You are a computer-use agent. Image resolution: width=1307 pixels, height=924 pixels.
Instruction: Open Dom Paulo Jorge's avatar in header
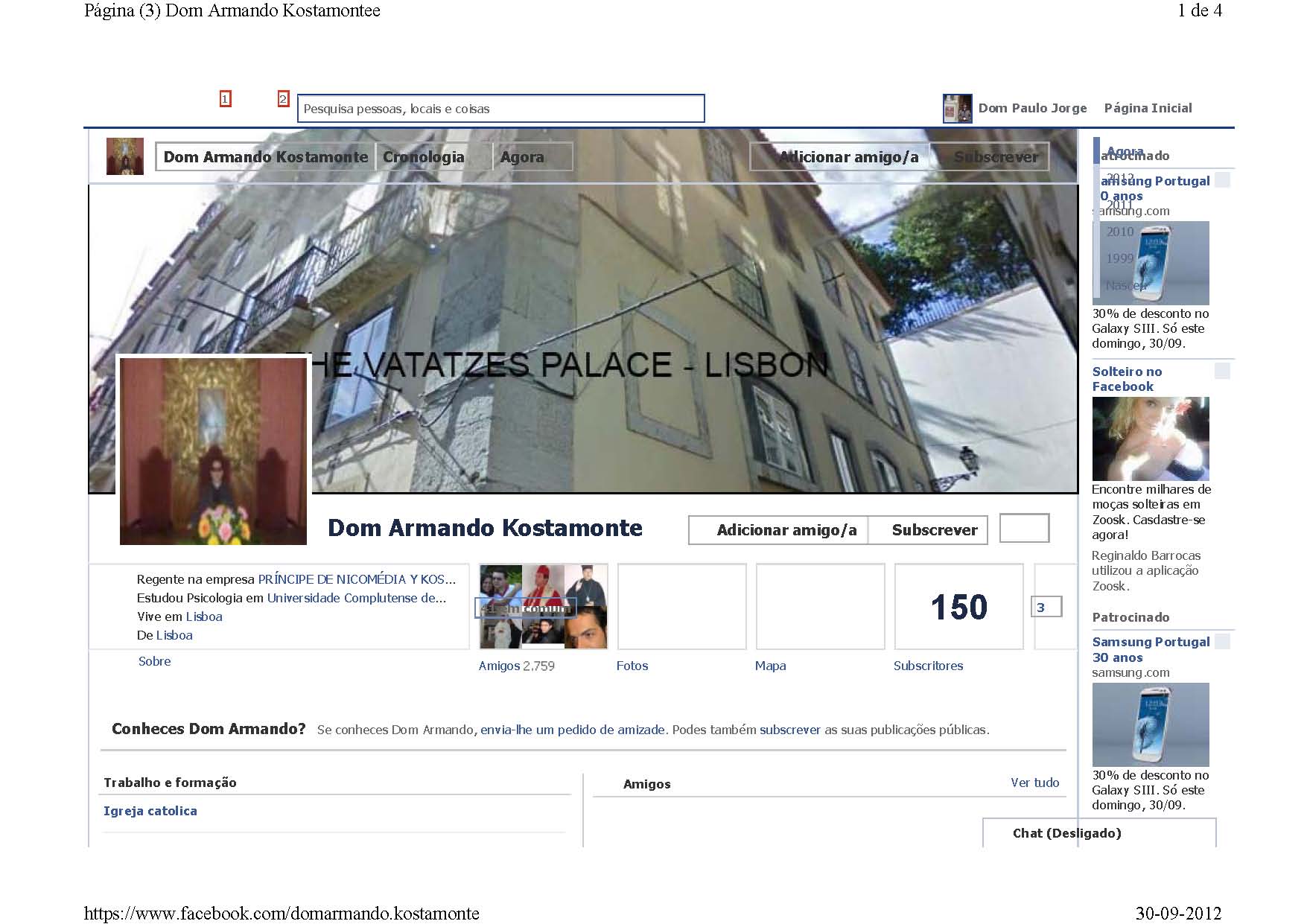click(x=957, y=109)
